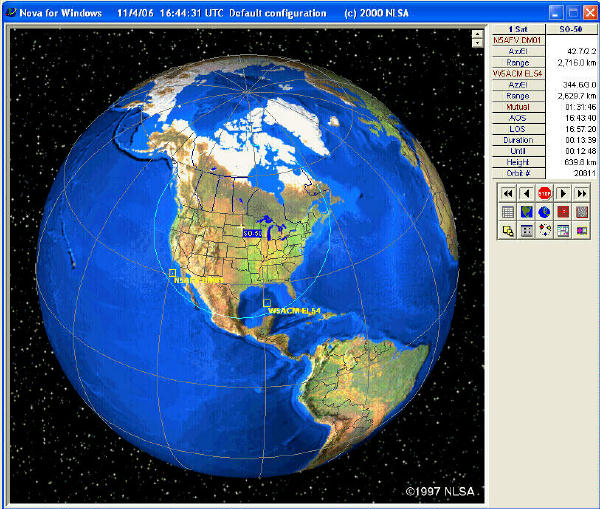Click the SO-50 satellite label on globe

(x=253, y=233)
